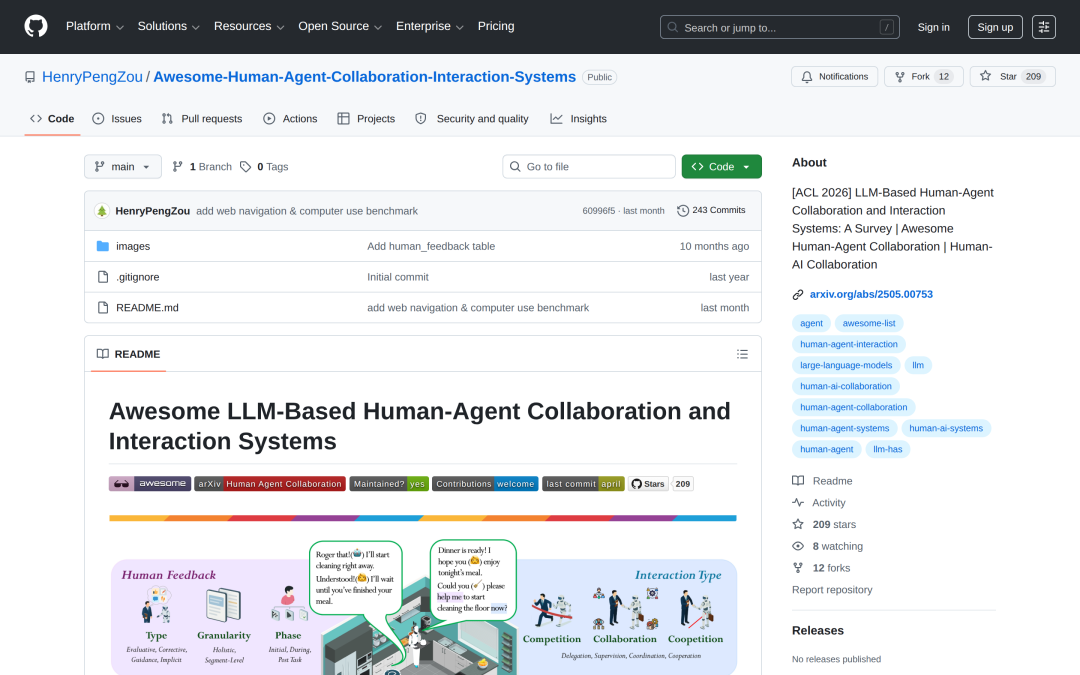The width and height of the screenshot is (1080, 675).
Task: Open the green Code dropdown button
Action: (721, 167)
